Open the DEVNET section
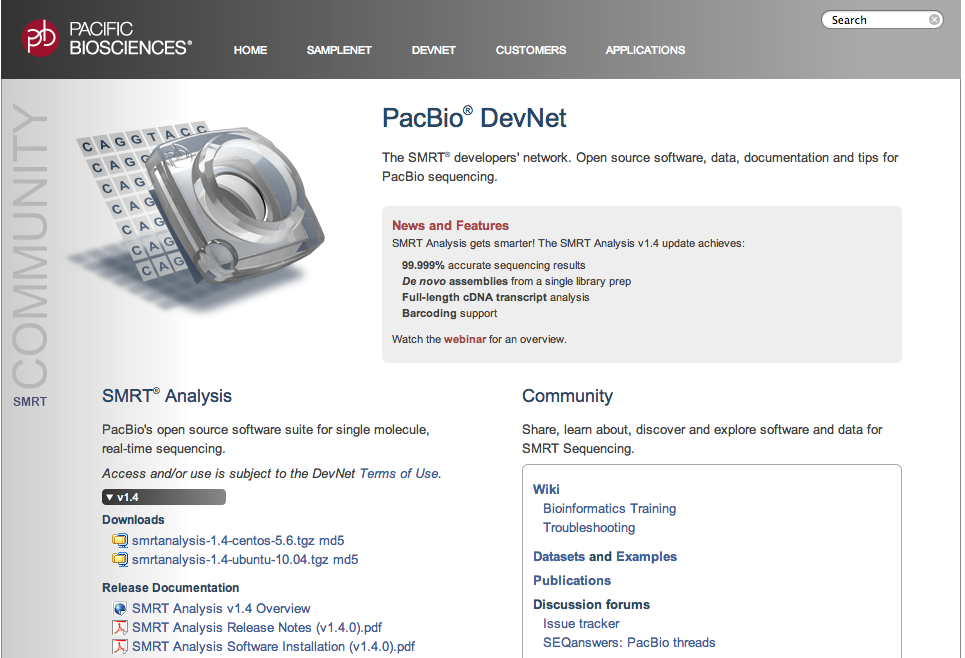This screenshot has height=658, width=965. point(433,50)
